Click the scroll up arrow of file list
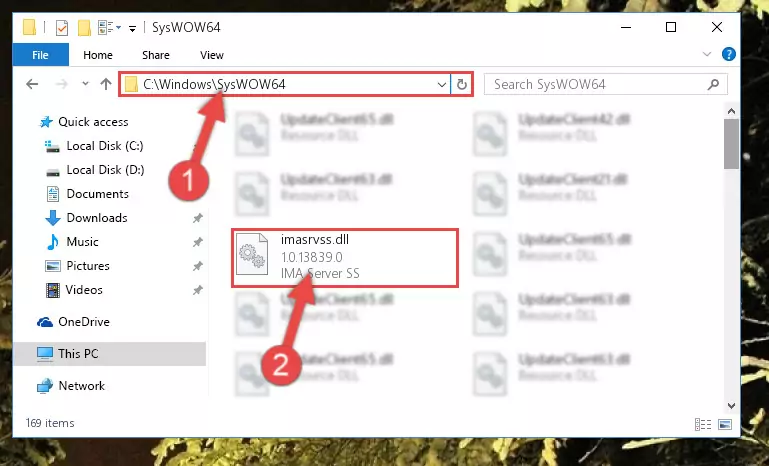 tap(731, 111)
